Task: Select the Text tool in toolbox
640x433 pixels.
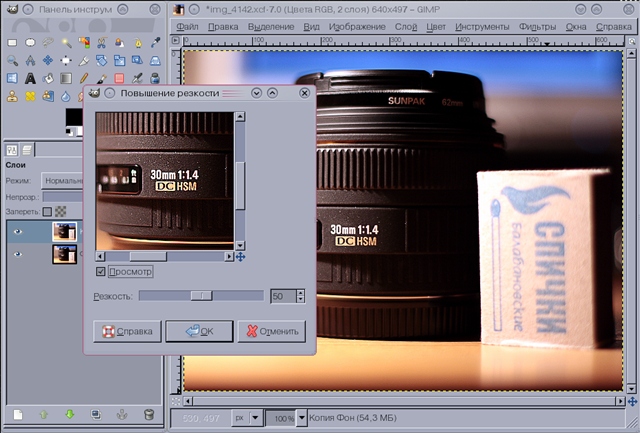Action: point(31,78)
